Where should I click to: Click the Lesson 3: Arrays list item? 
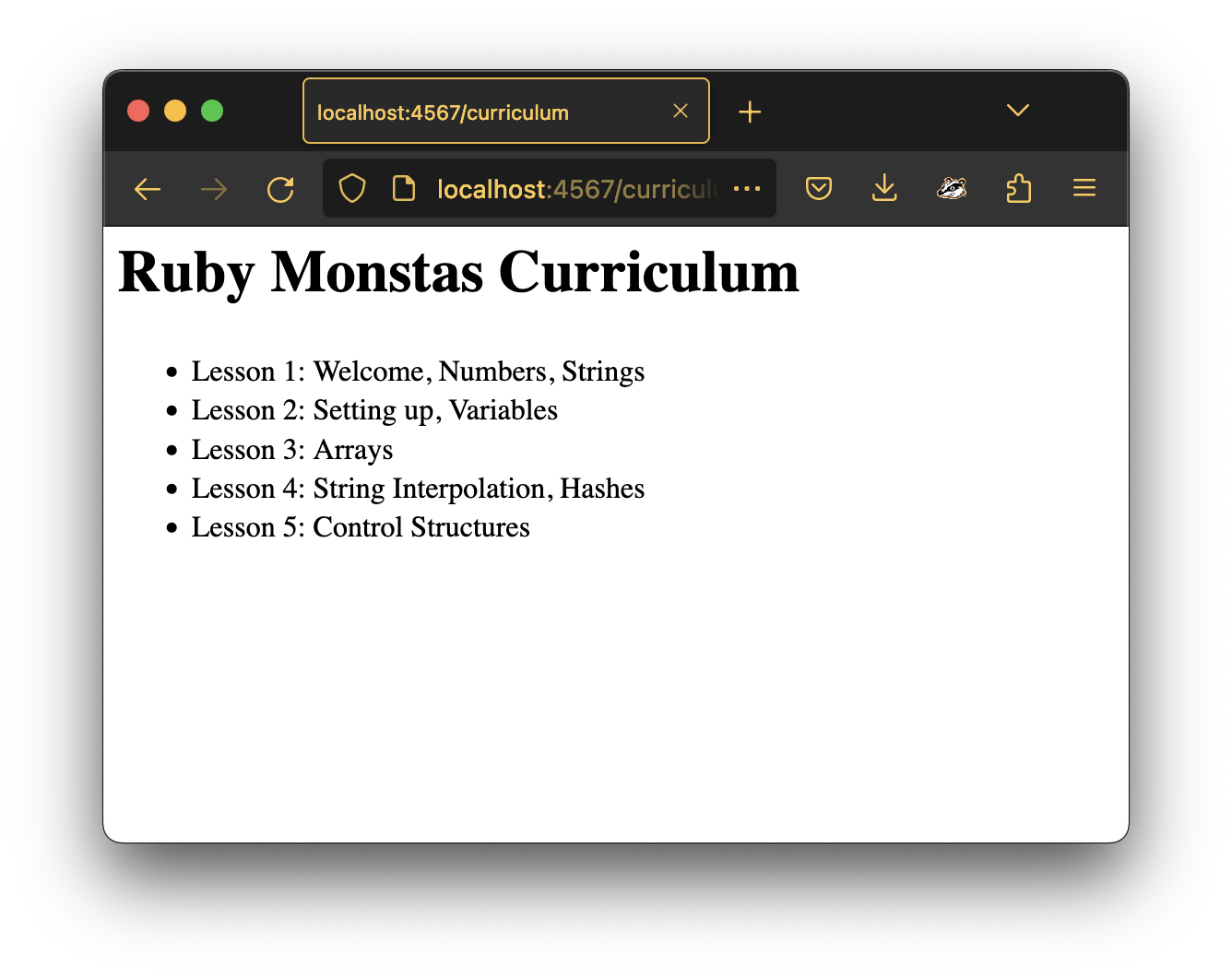click(x=291, y=450)
